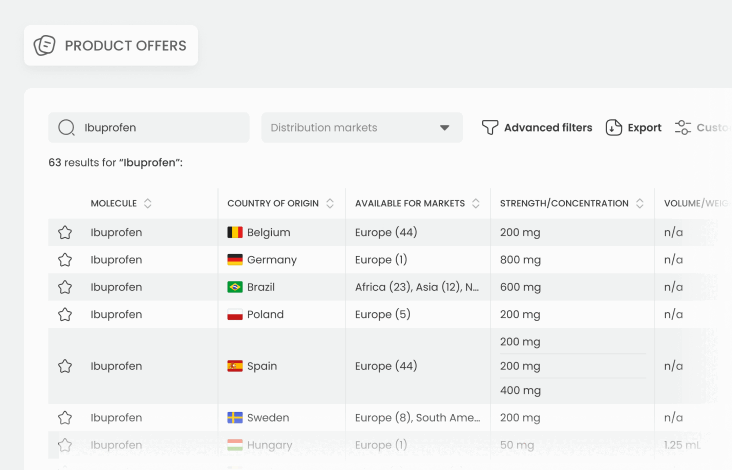Click the Belgium flag icon
Viewport: 732px width, 470px height.
point(235,232)
